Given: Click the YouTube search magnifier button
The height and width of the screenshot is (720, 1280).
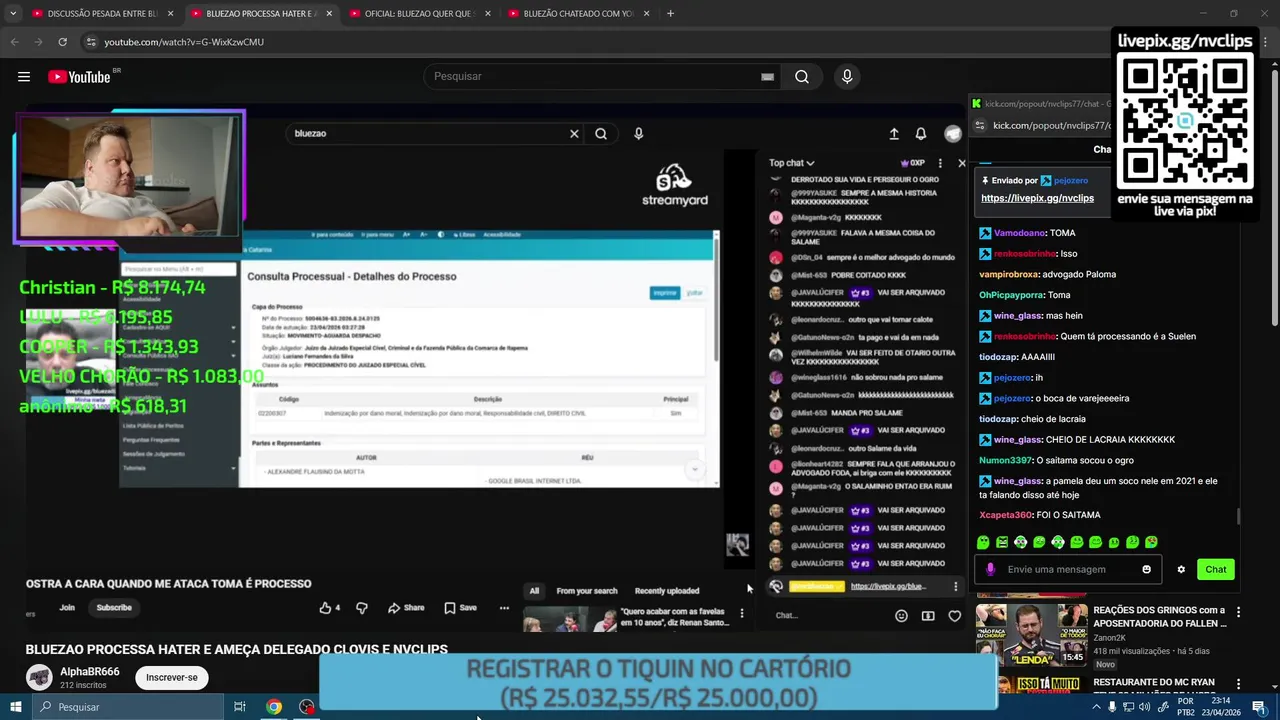Looking at the screenshot, I should [802, 77].
